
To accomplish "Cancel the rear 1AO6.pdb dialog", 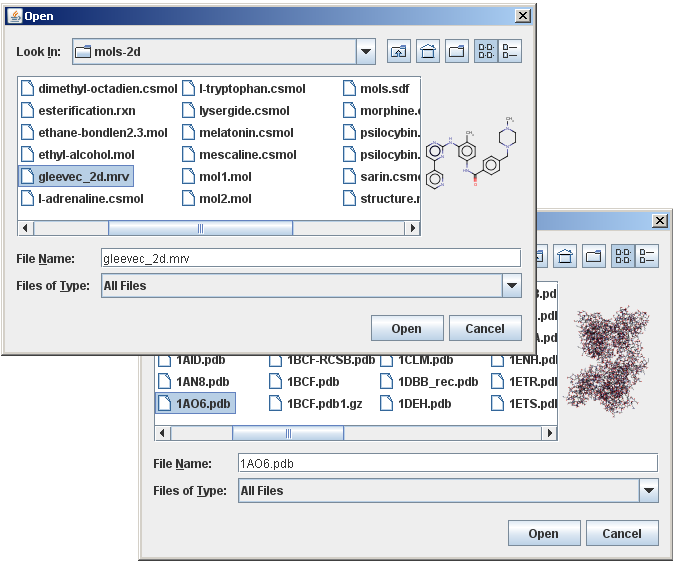I will click(x=622, y=533).
